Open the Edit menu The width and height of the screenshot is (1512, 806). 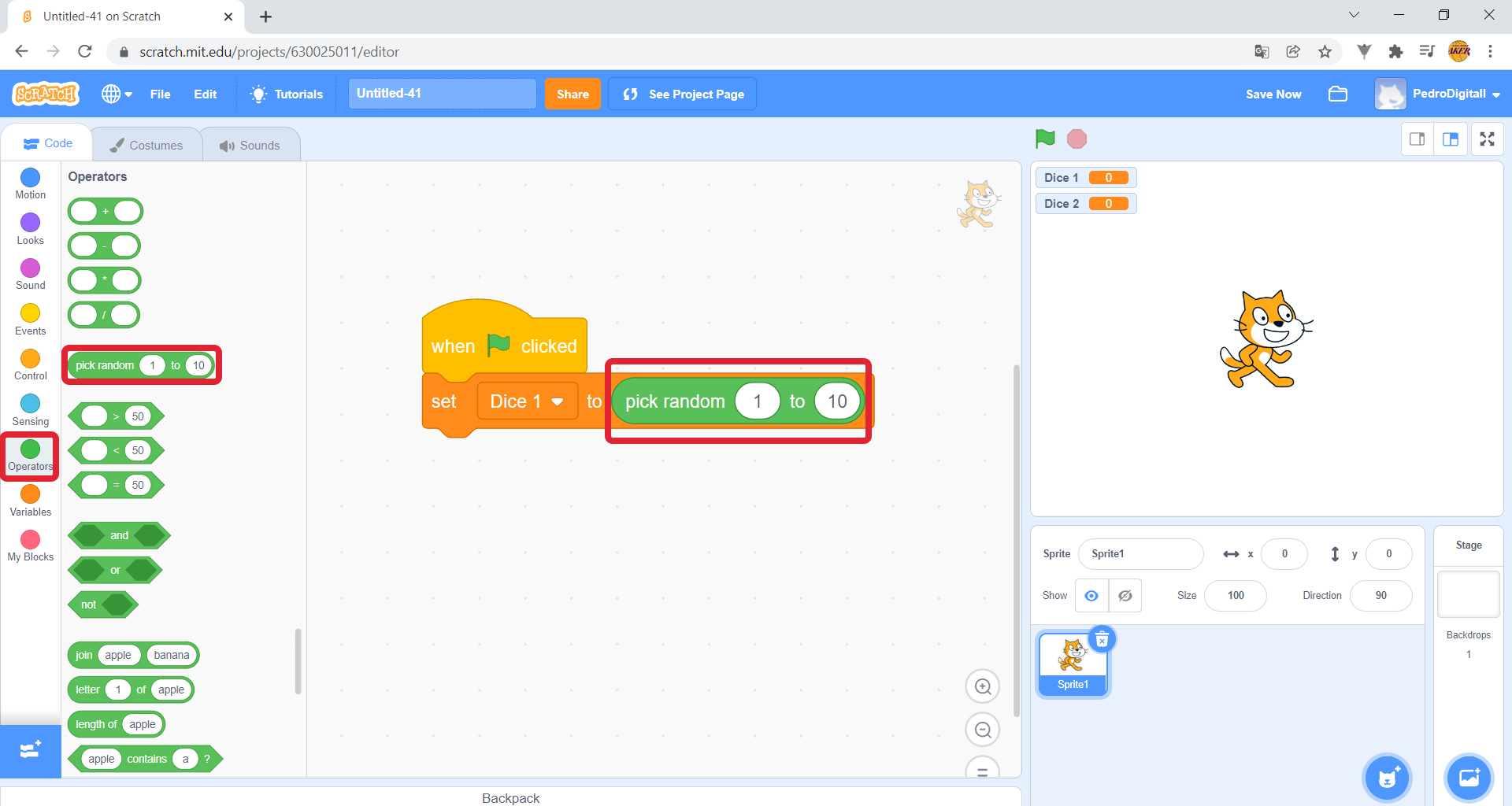[206, 94]
